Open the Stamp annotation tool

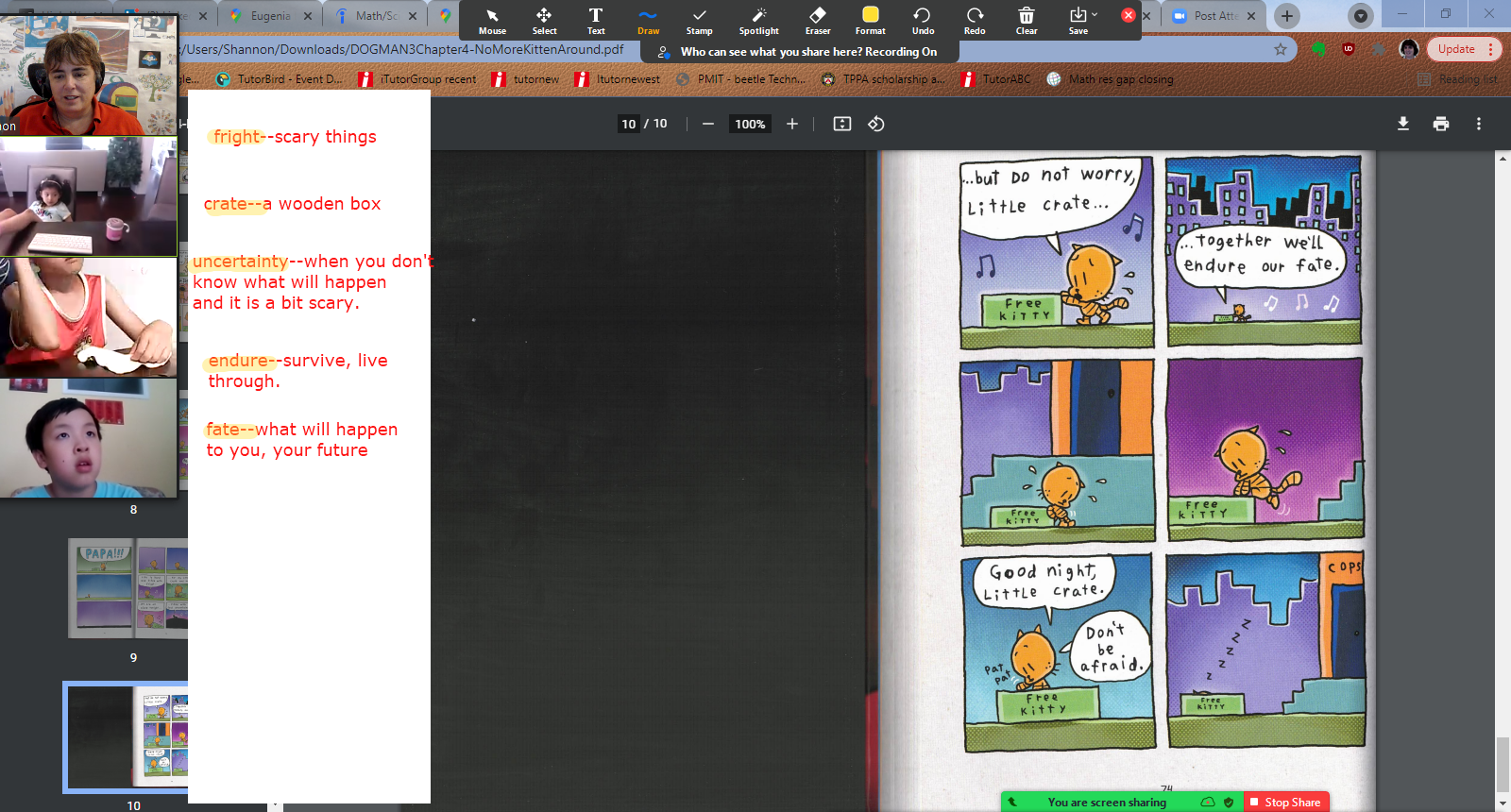pos(699,20)
